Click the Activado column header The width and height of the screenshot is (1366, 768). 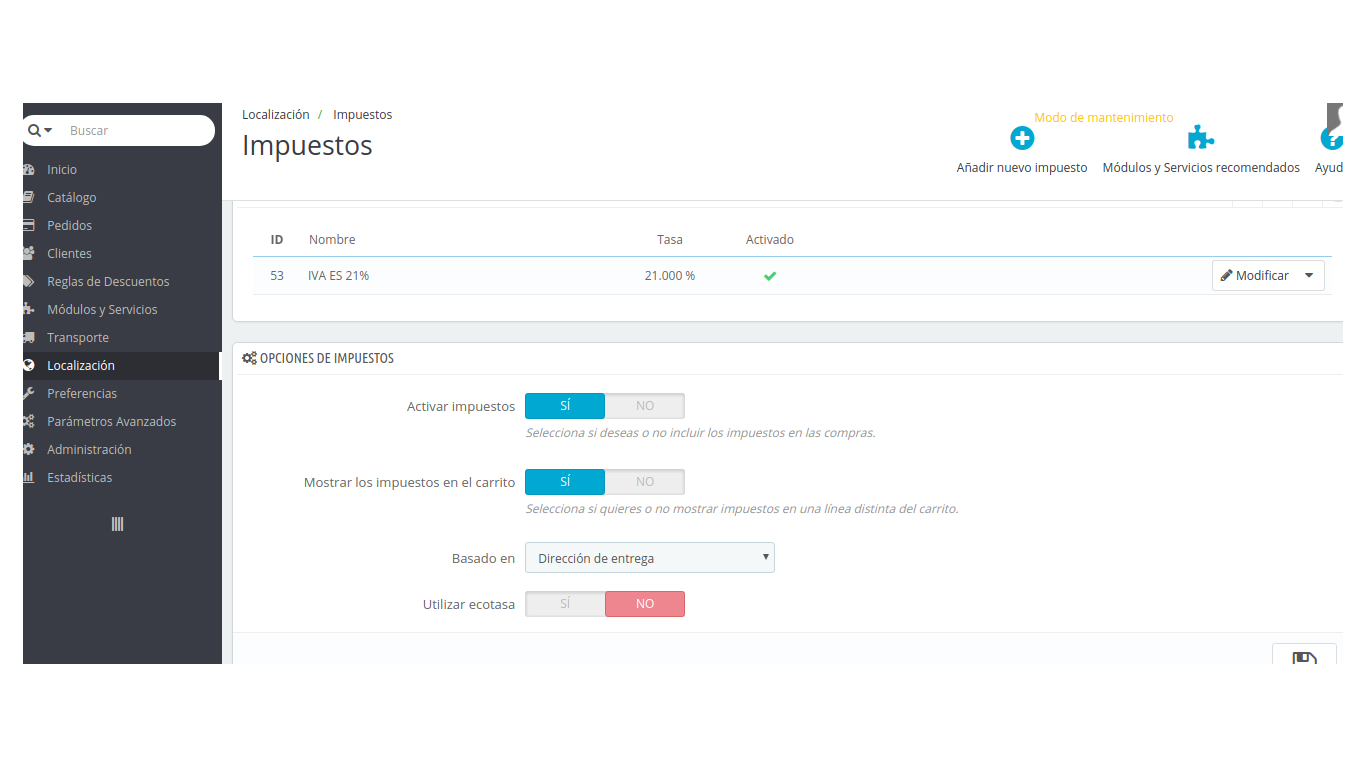pos(770,240)
